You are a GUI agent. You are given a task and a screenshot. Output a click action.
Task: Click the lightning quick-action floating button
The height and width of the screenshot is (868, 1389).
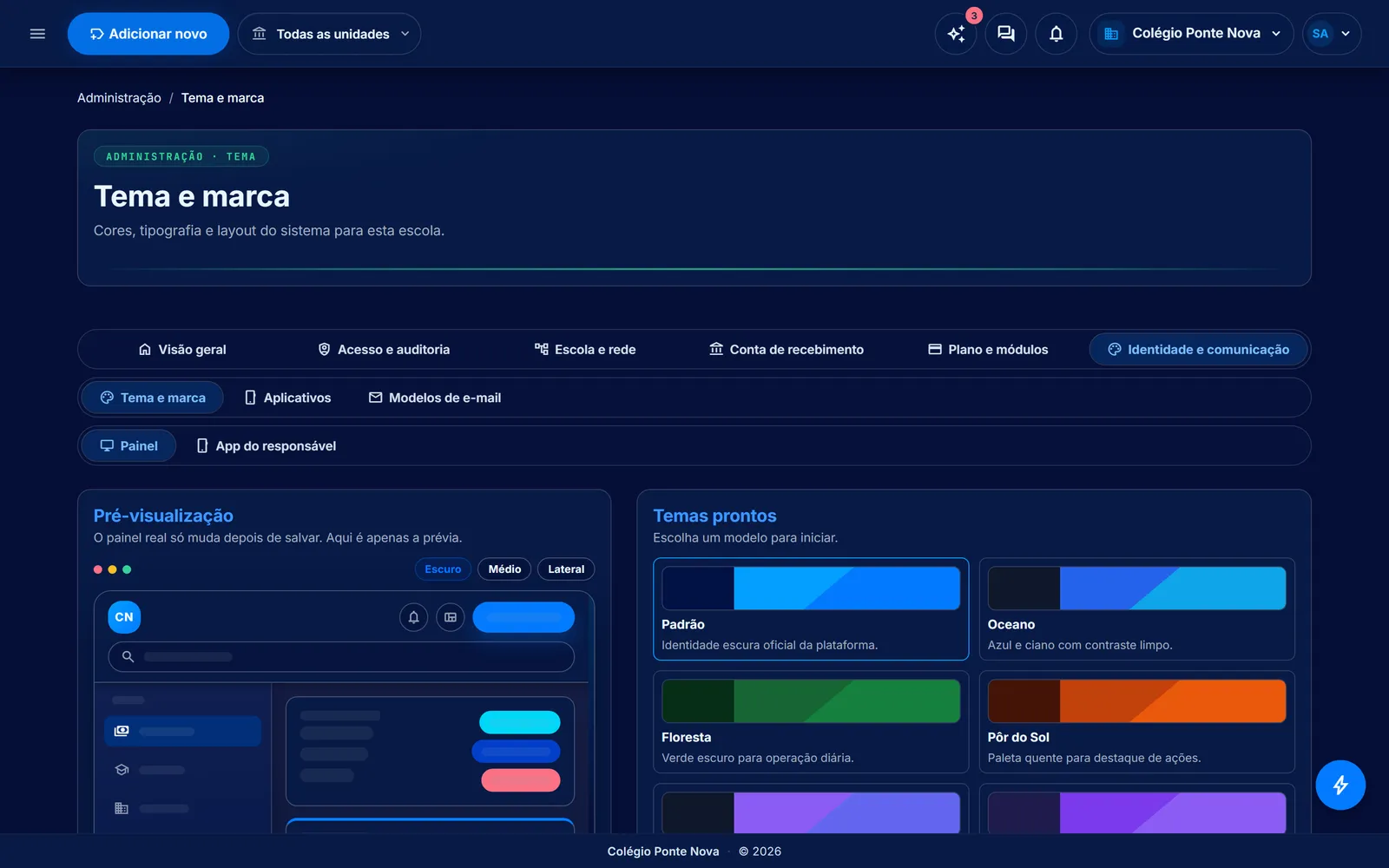(x=1340, y=785)
